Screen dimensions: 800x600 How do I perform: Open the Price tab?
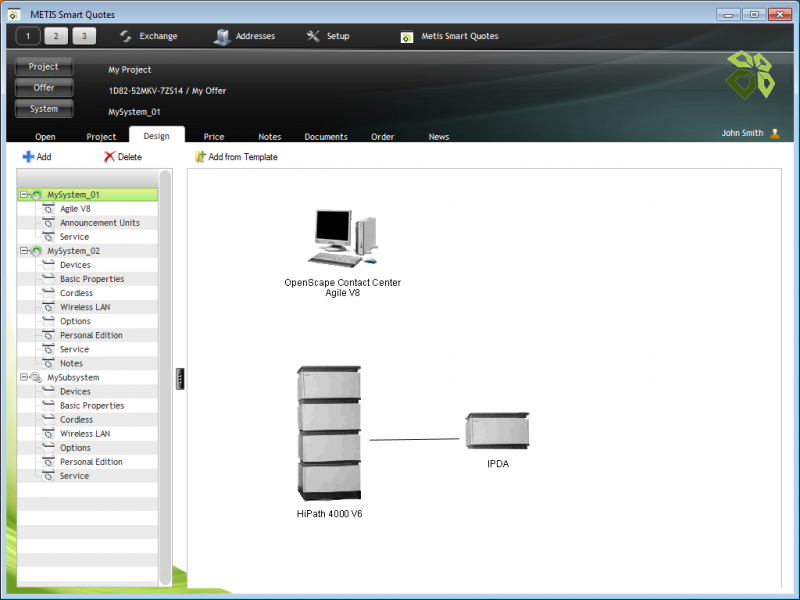[x=214, y=136]
